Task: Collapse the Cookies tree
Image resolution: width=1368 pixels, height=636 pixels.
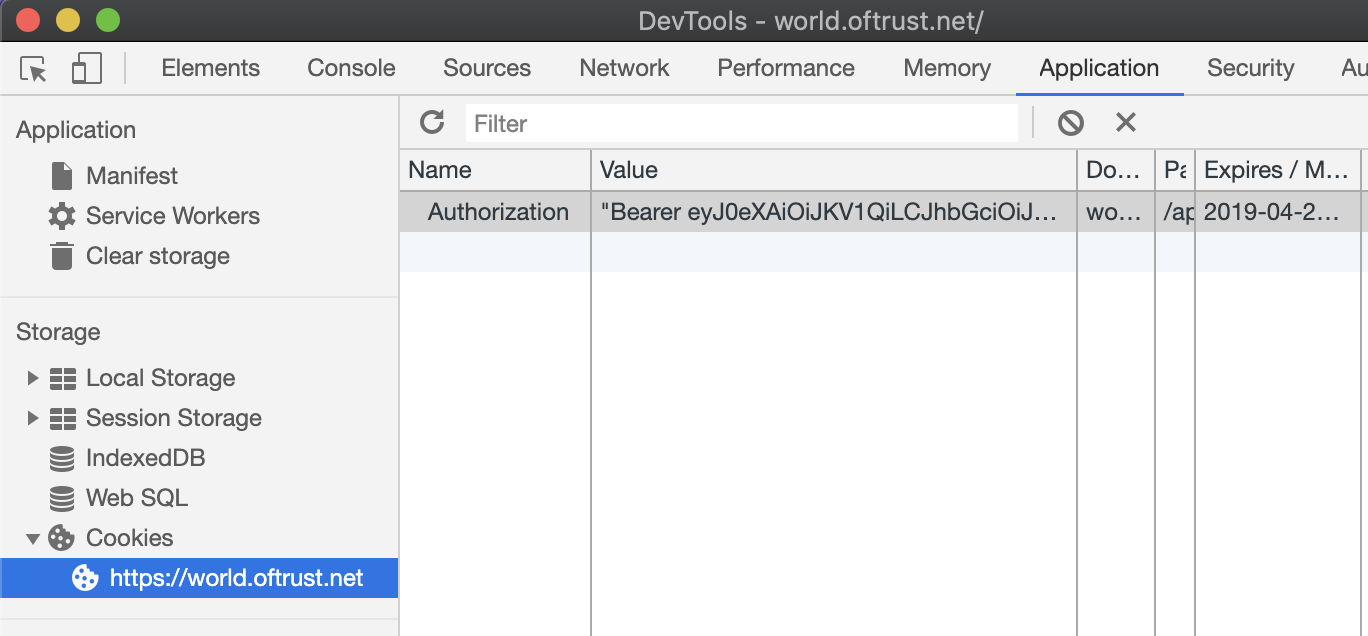Action: pyautogui.click(x=33, y=538)
